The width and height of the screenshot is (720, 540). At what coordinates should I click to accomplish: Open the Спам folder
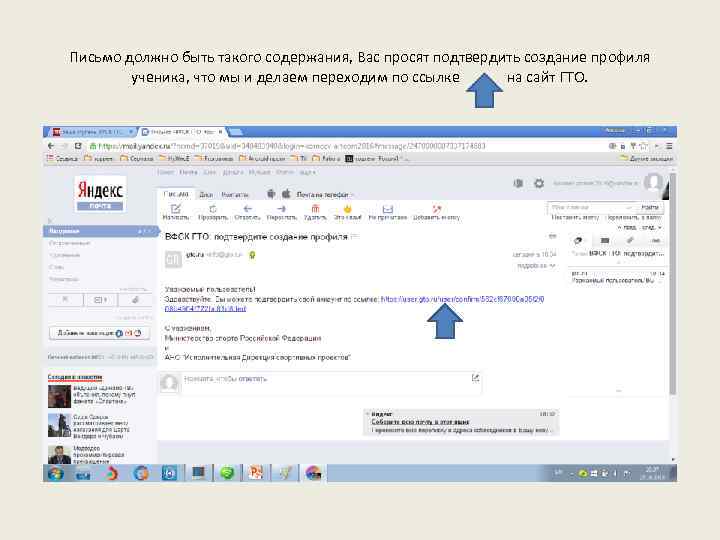(56, 267)
